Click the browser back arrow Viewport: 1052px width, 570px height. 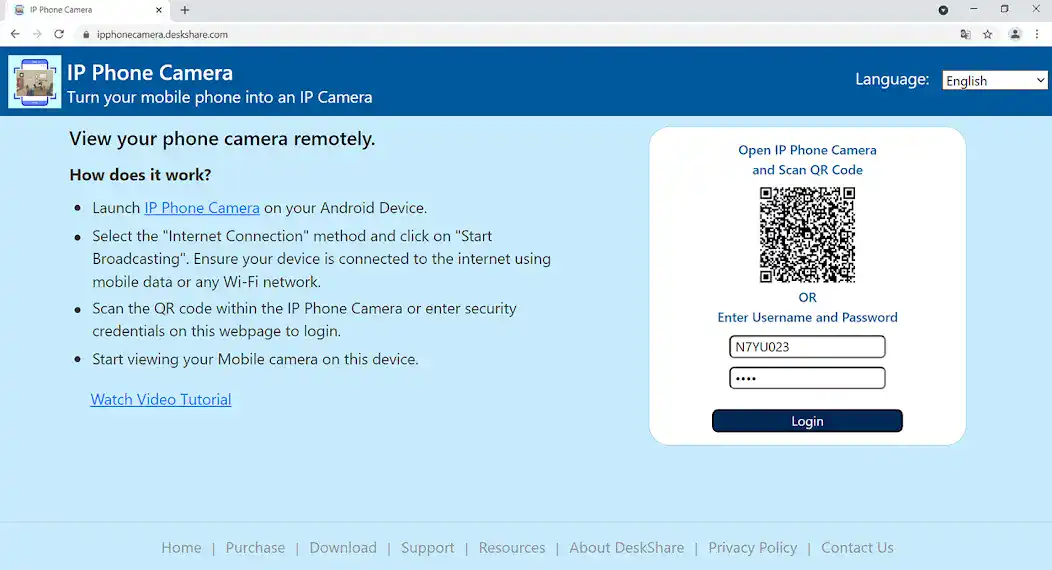pyautogui.click(x=15, y=34)
